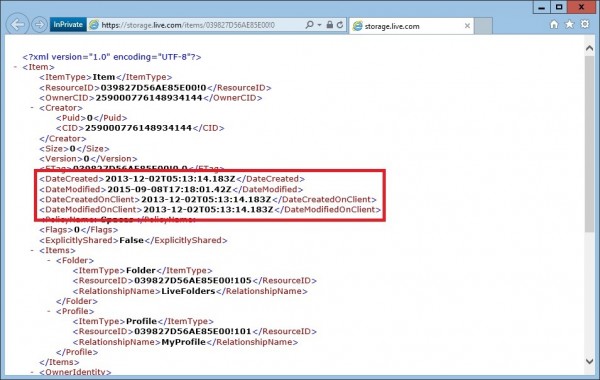Collapse the Creator XML node
This screenshot has width=600, height=380.
click(32, 108)
